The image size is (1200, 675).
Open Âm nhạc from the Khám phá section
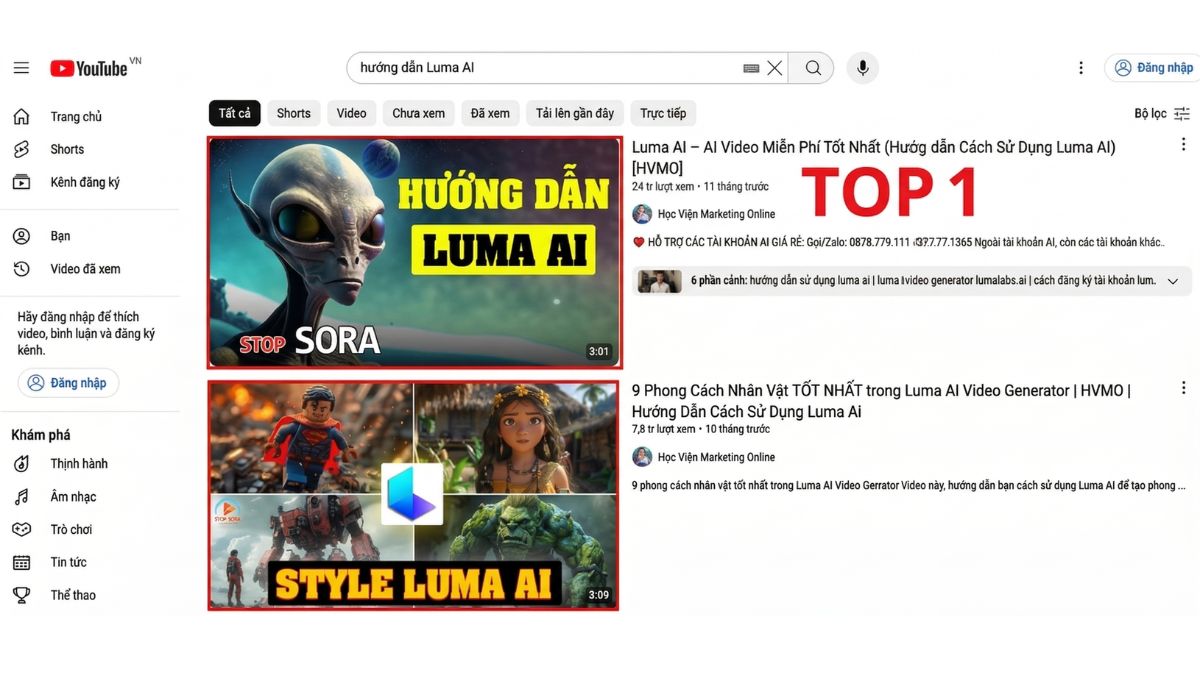(74, 496)
